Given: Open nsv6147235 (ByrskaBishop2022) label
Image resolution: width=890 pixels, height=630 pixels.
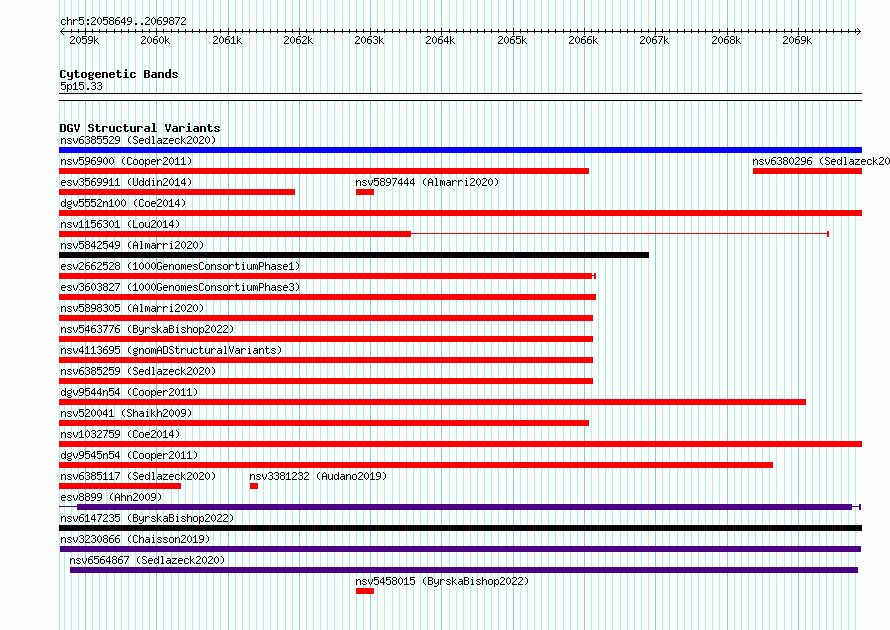Looking at the screenshot, I should 147,518.
